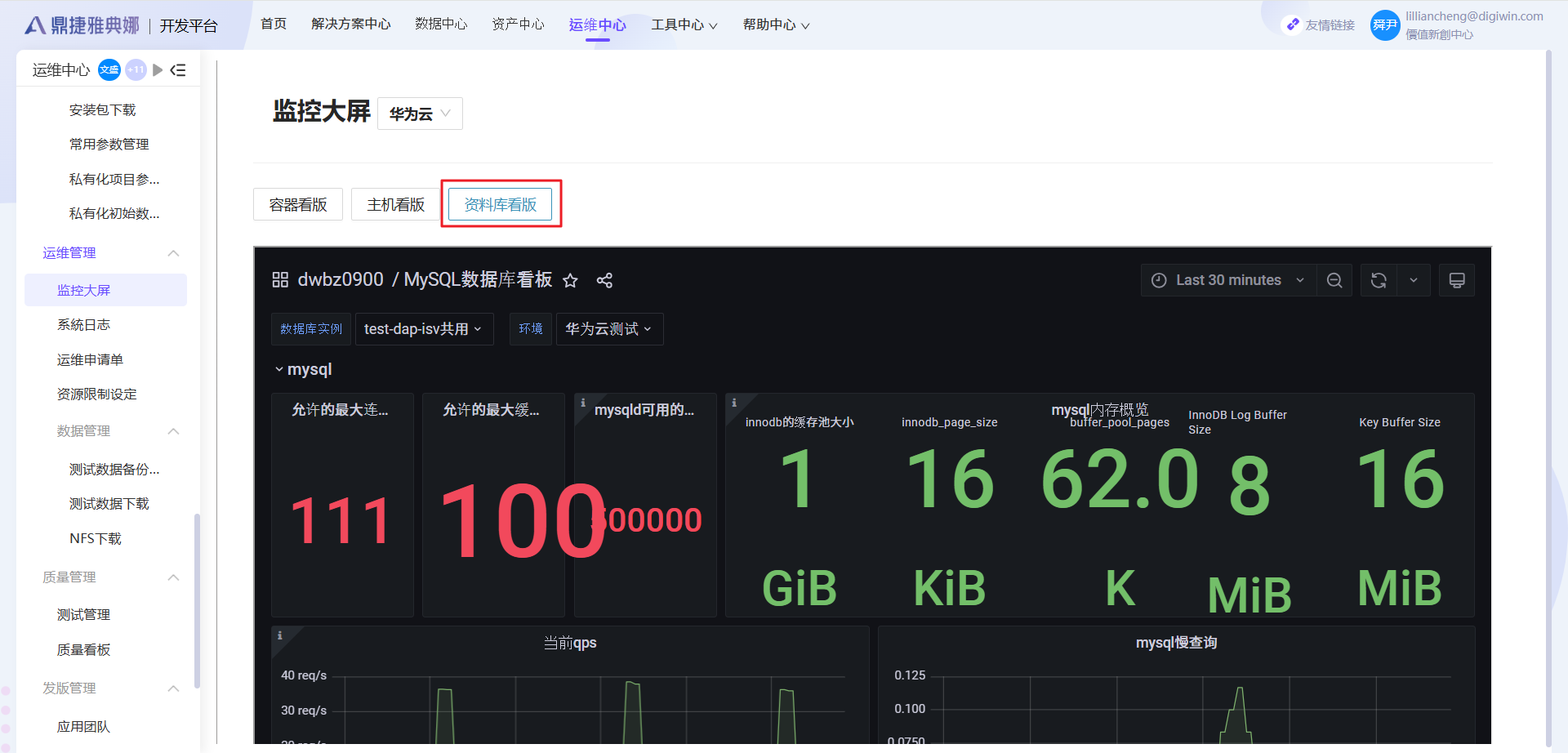Click the zoom out time range icon
The width and height of the screenshot is (1568, 753).
(1334, 280)
